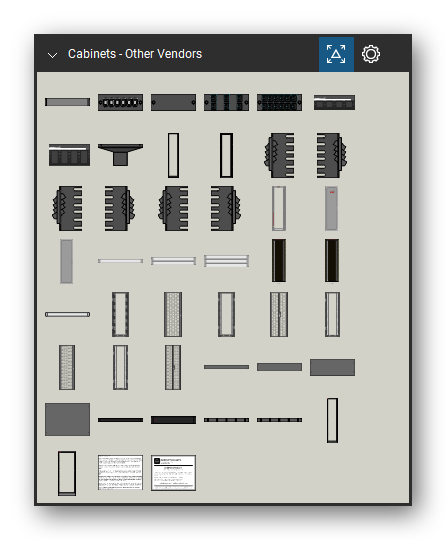Select the cabinet outline with red side stripe

(x=279, y=208)
